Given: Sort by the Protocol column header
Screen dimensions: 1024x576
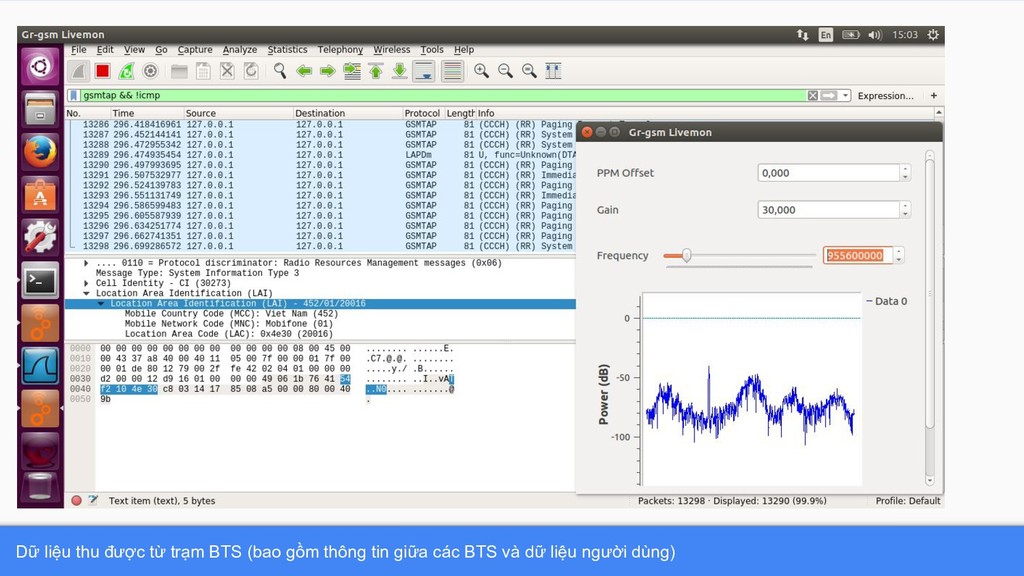Looking at the screenshot, I should pos(422,113).
